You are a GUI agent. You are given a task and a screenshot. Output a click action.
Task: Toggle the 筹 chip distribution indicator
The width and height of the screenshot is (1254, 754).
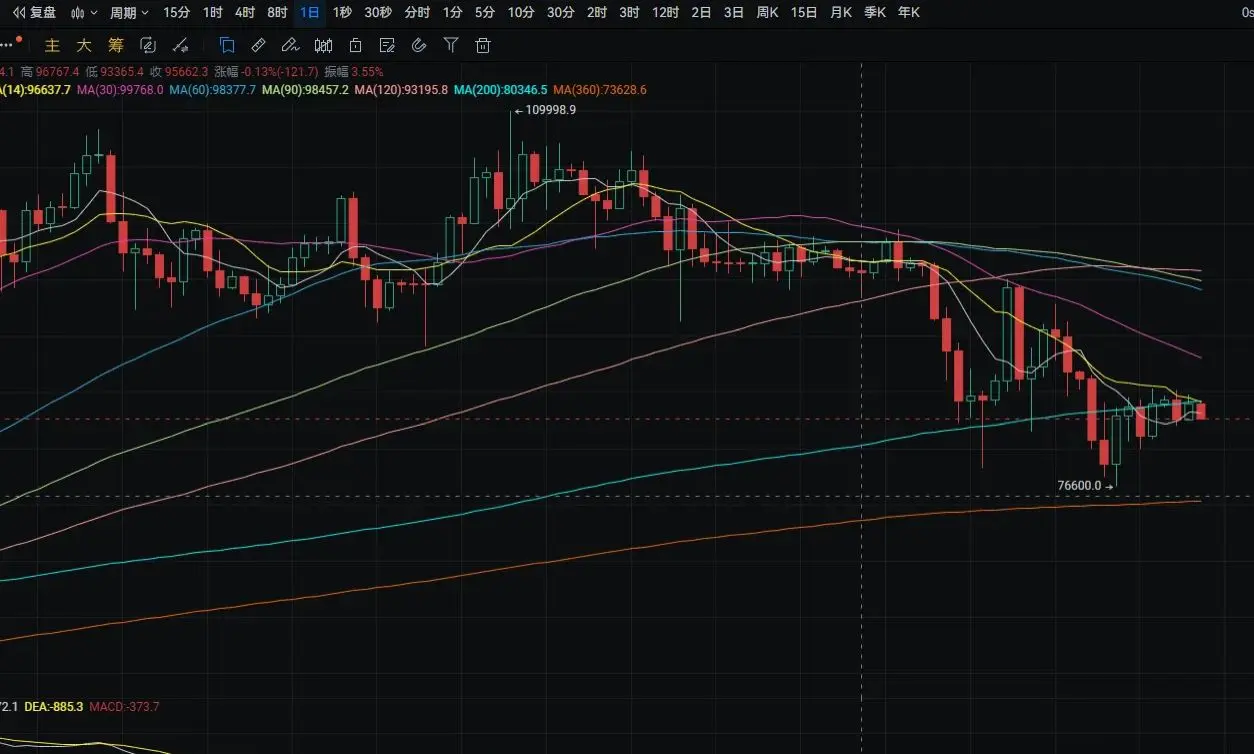(116, 45)
